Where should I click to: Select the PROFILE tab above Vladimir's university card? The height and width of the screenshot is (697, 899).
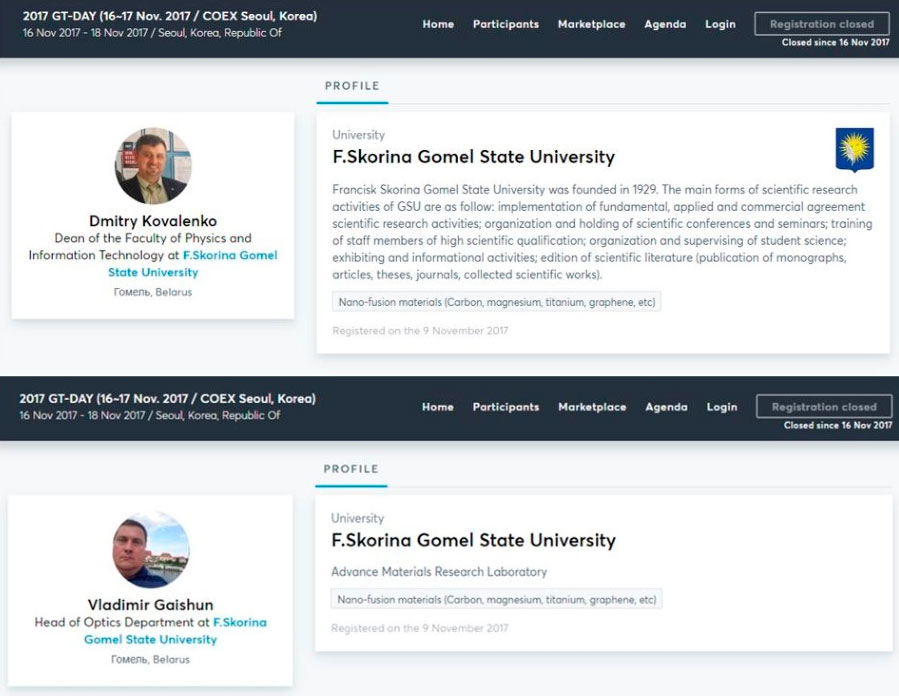pos(351,469)
